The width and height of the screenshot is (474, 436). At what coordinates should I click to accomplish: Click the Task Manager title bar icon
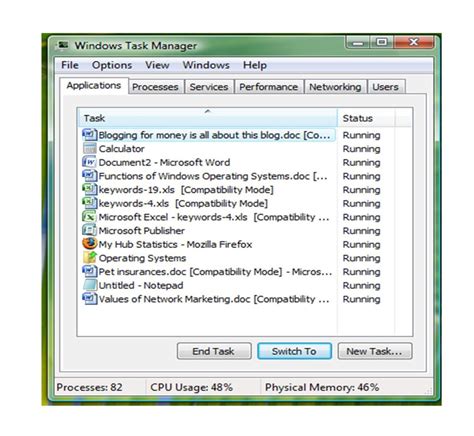(63, 45)
